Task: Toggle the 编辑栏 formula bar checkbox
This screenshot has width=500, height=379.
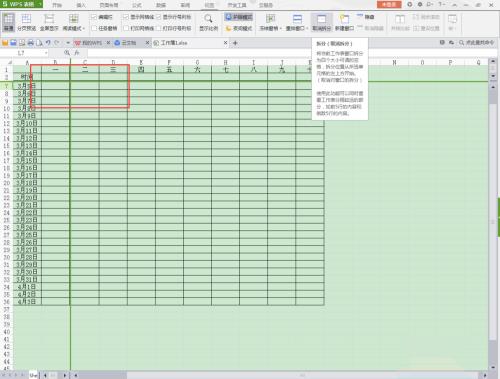Action: (94, 17)
